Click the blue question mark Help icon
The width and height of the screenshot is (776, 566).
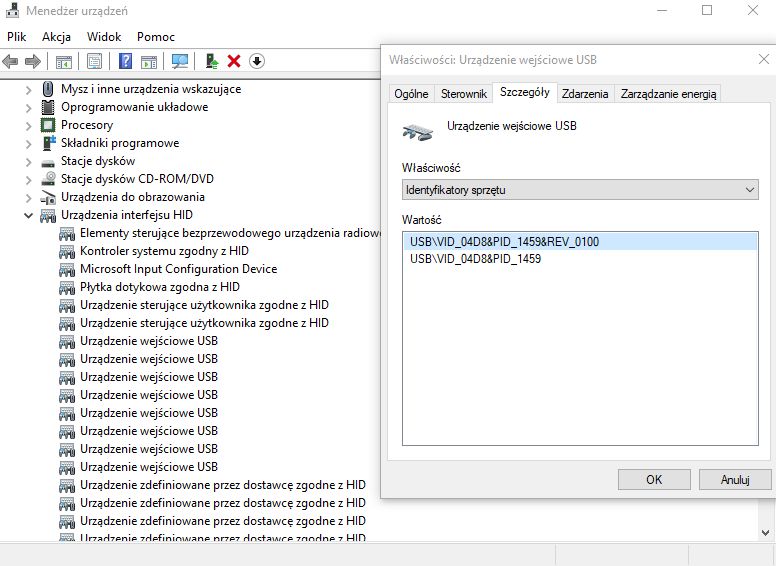[x=126, y=61]
